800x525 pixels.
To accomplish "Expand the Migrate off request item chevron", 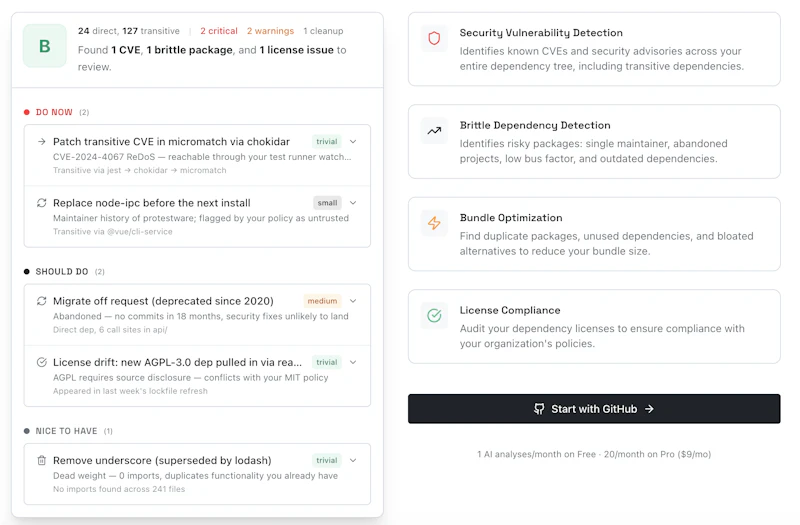I will click(353, 301).
